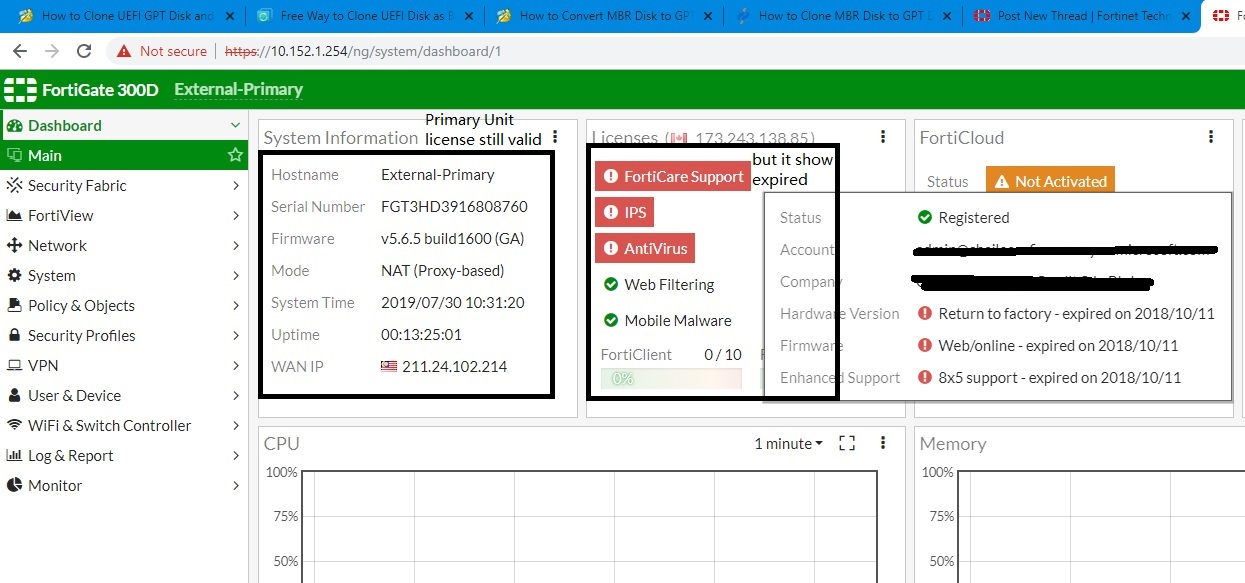Click firmware version v5.6.5 build1600 (GA)

click(452, 238)
